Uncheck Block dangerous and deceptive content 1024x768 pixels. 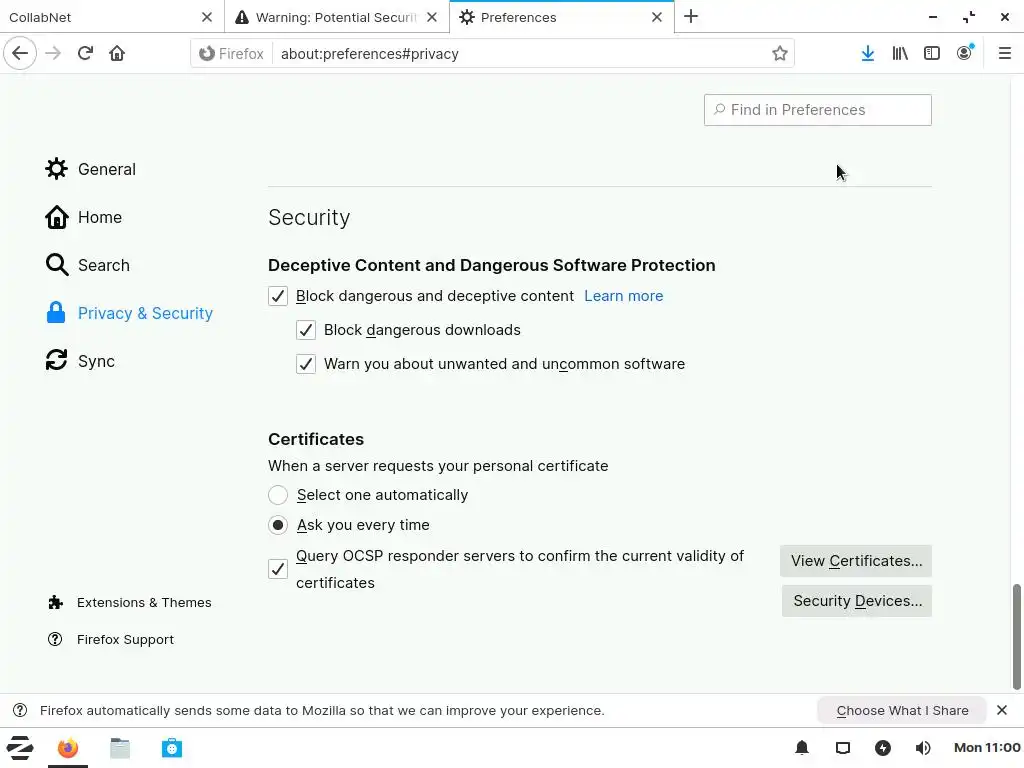(x=278, y=296)
